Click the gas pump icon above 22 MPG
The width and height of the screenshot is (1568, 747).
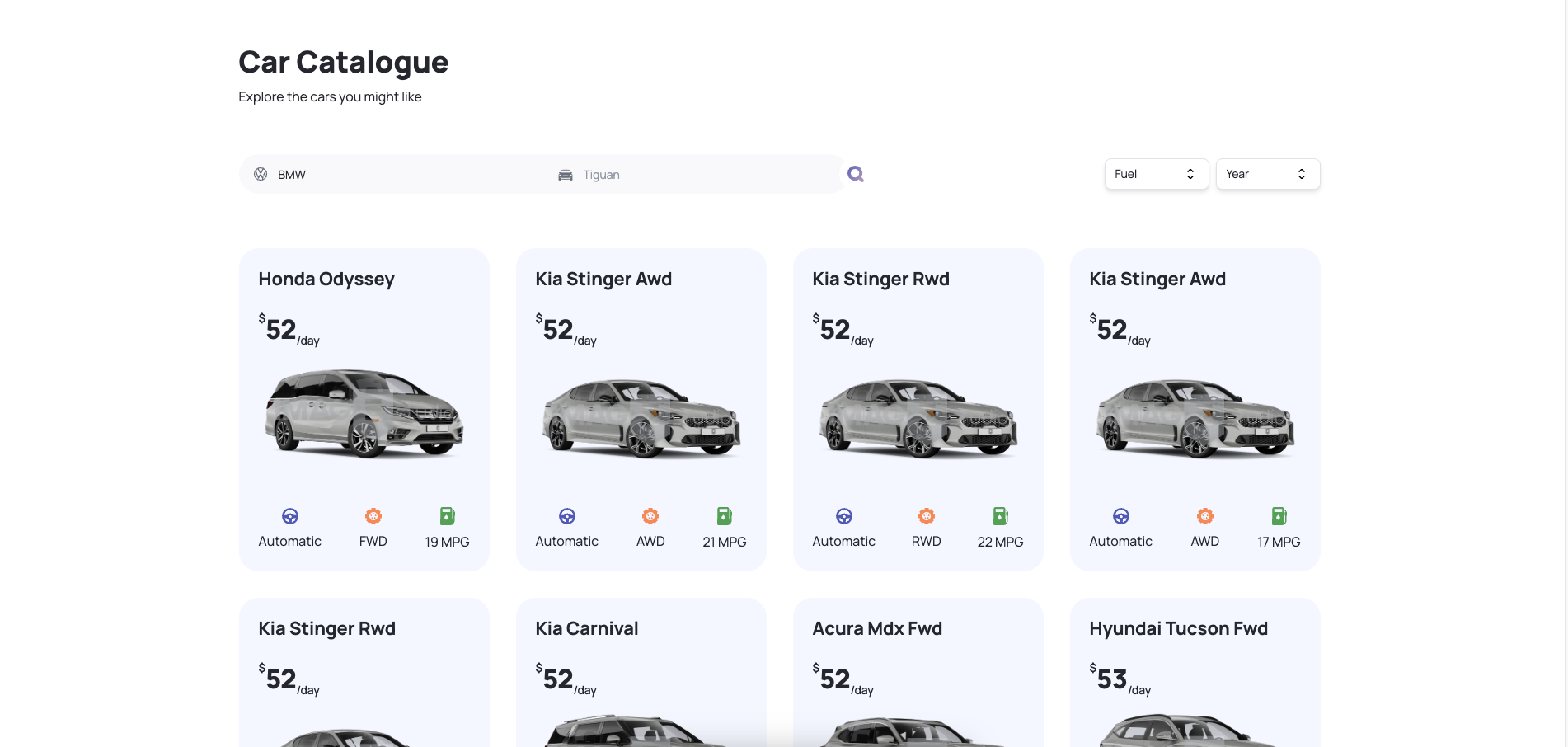click(x=1001, y=516)
